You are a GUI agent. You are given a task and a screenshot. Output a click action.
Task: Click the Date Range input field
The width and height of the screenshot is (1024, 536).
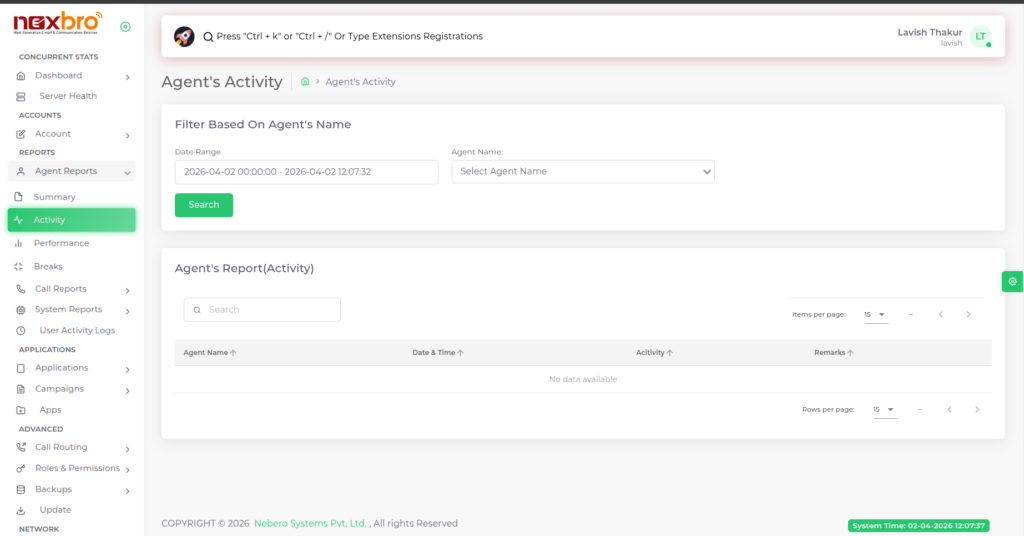click(306, 172)
